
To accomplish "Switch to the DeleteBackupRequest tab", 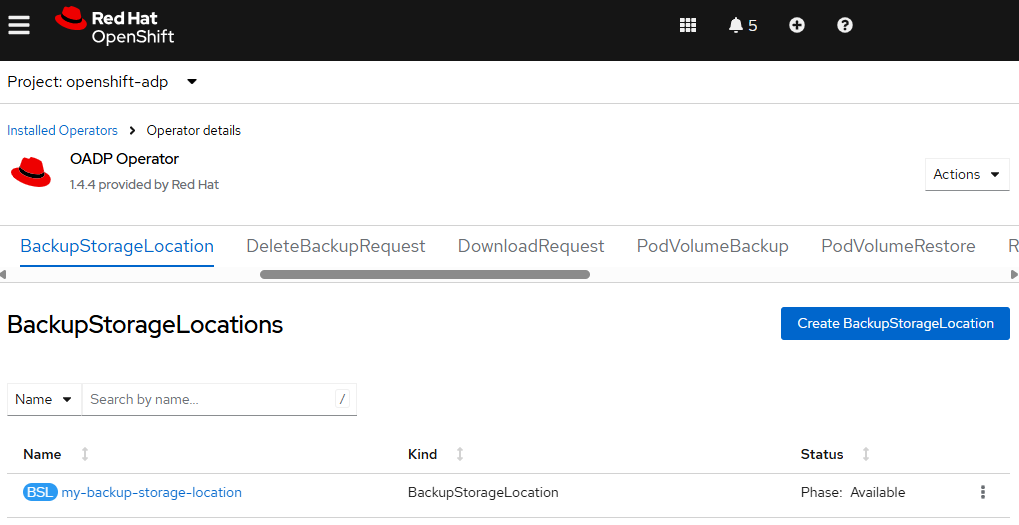I will coord(335,246).
